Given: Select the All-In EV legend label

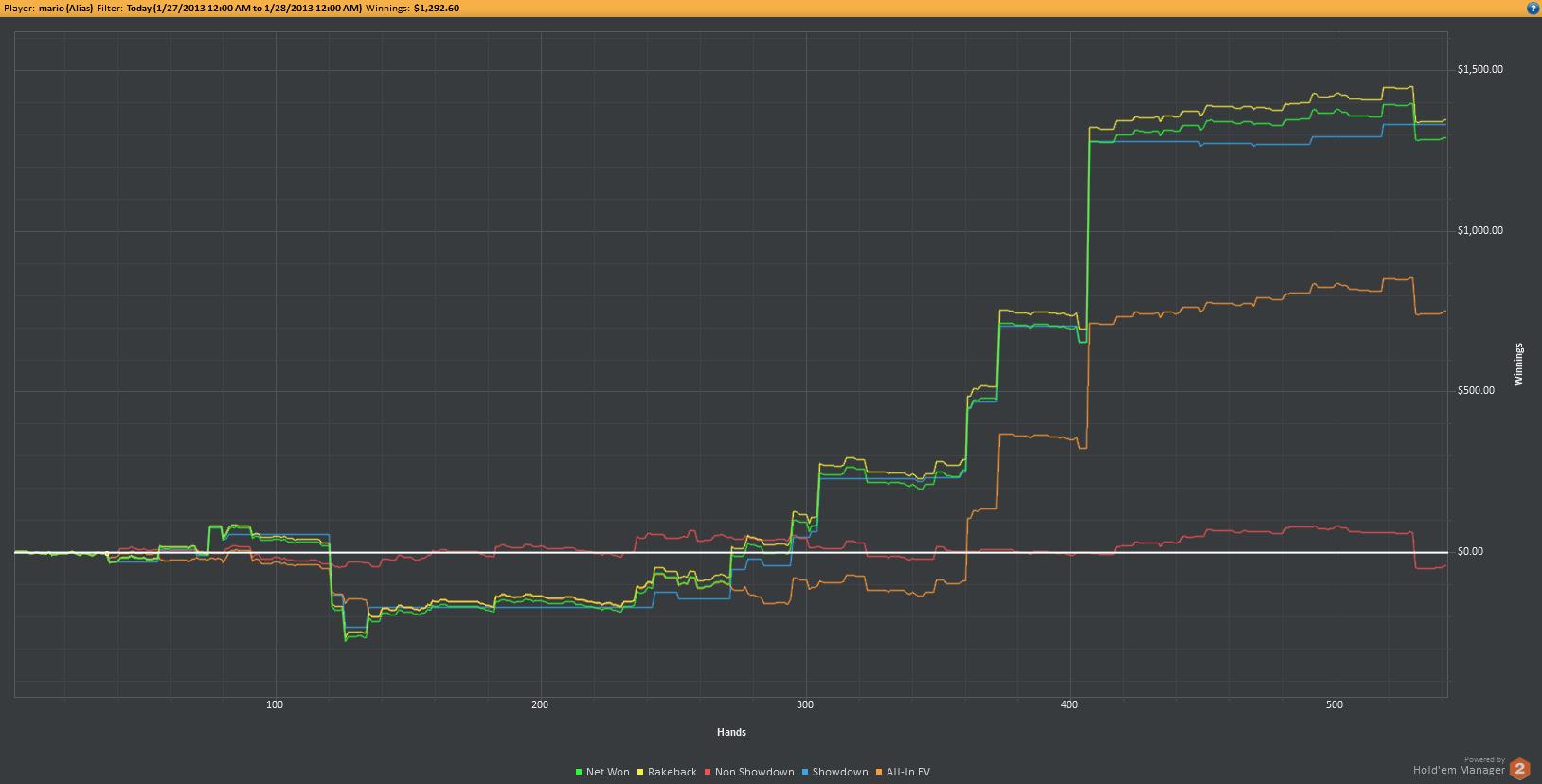Looking at the screenshot, I should pyautogui.click(x=908, y=773).
